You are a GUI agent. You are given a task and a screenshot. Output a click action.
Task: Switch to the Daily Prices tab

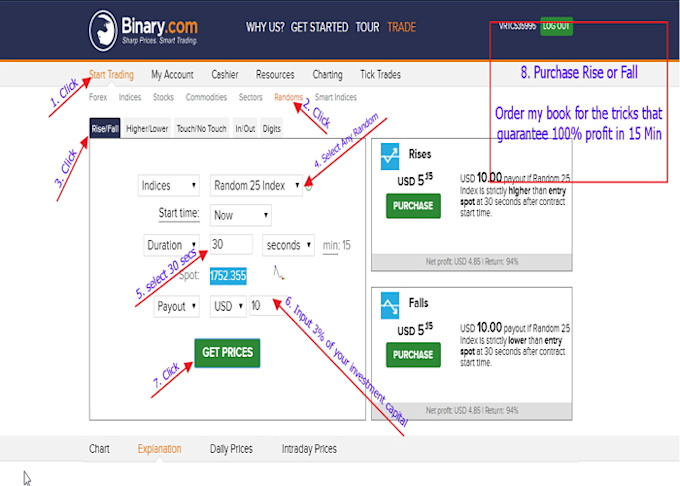point(231,449)
